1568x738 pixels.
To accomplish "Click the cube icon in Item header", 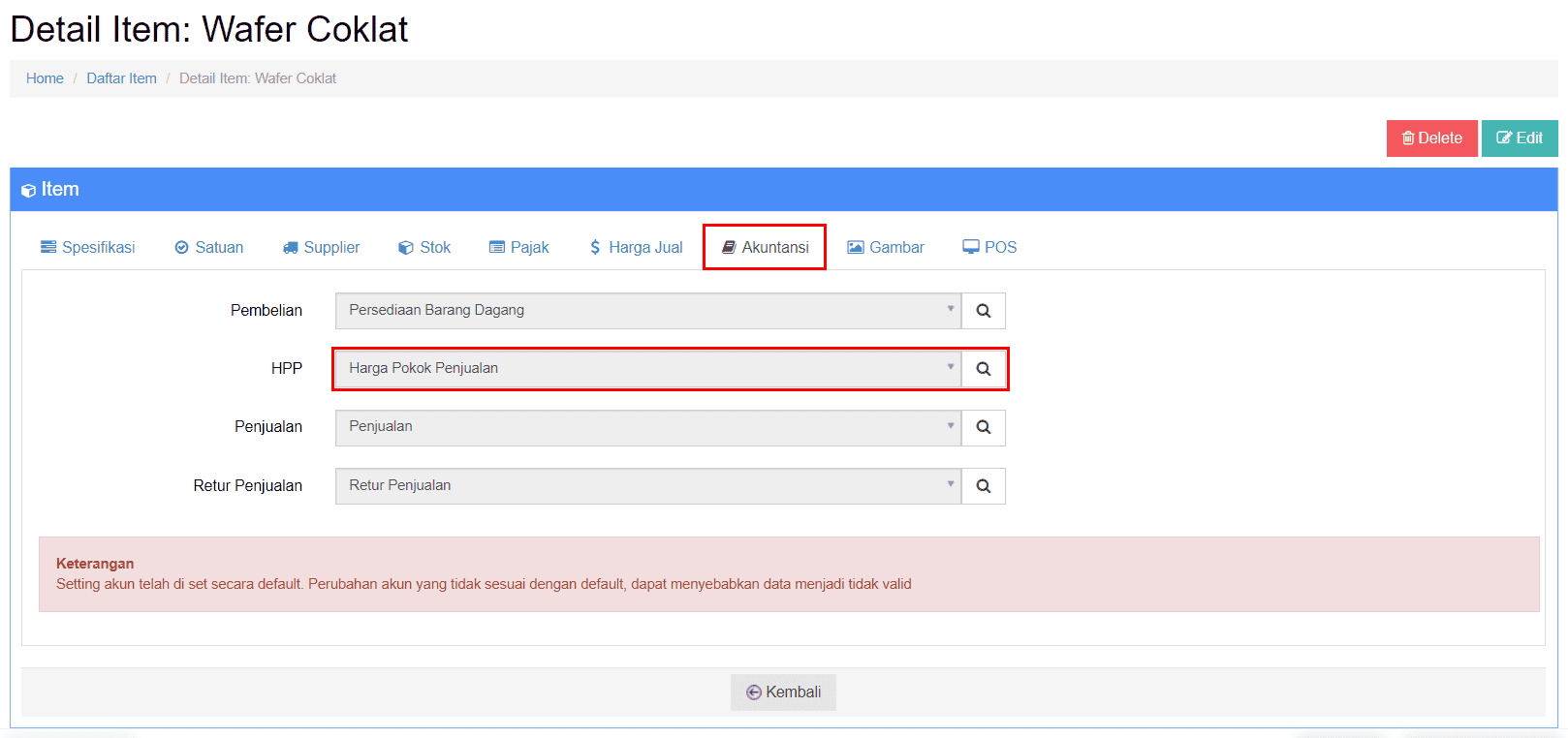I will (28, 191).
